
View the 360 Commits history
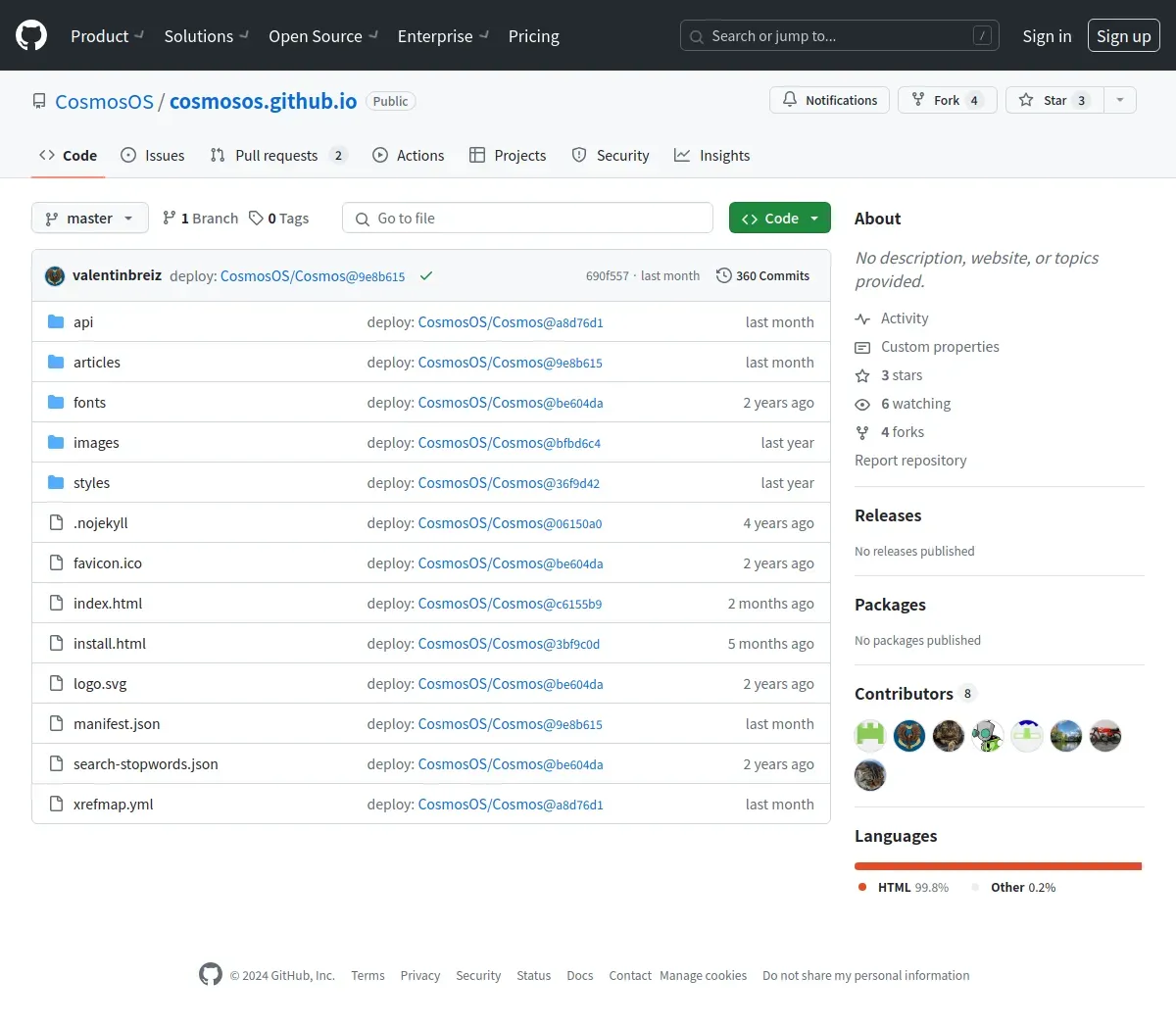[x=763, y=275]
